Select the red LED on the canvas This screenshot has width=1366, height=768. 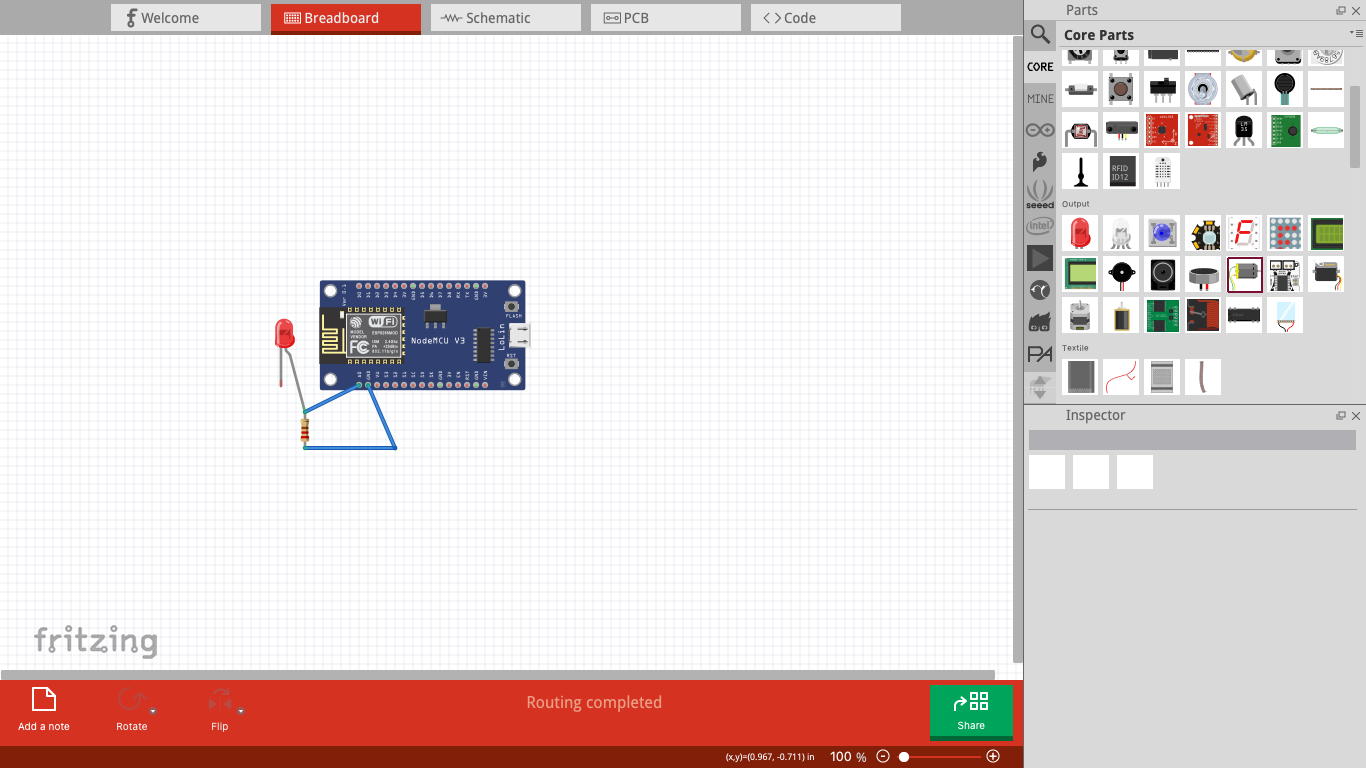tap(285, 335)
